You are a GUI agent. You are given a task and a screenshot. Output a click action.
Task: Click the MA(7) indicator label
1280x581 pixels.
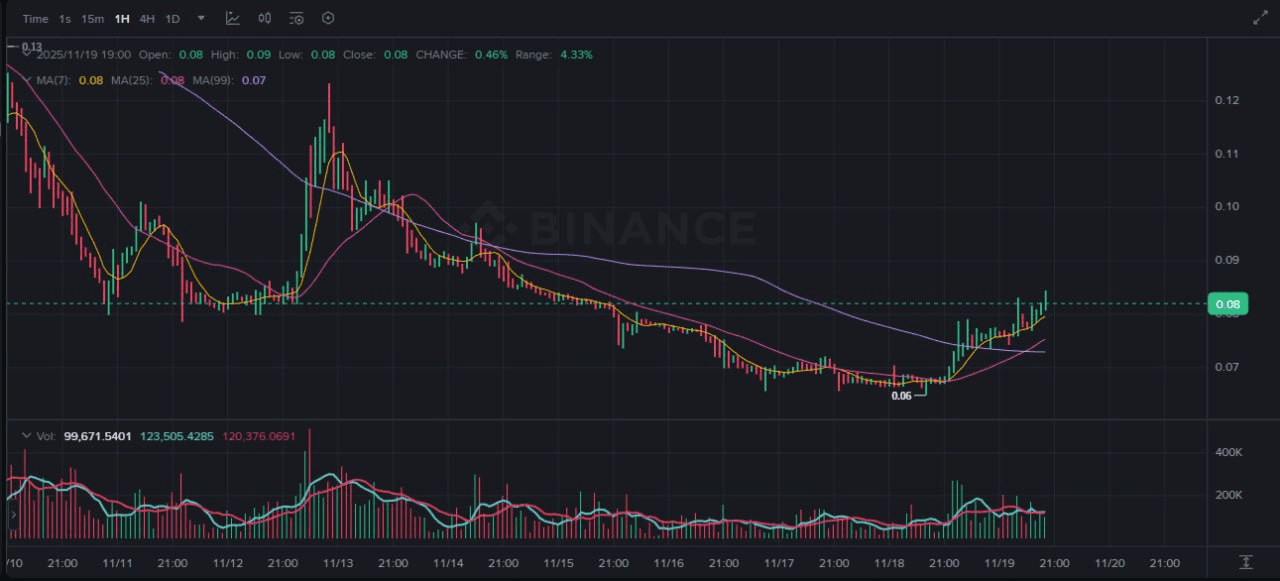tap(51, 80)
